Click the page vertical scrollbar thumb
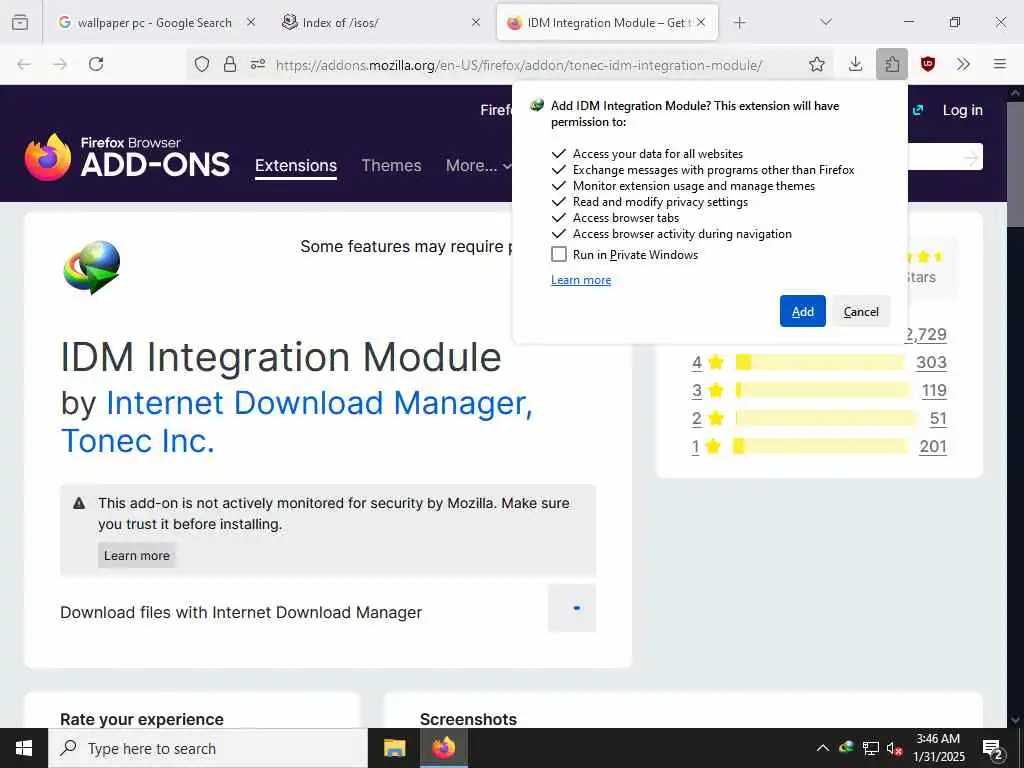 [x=1016, y=163]
